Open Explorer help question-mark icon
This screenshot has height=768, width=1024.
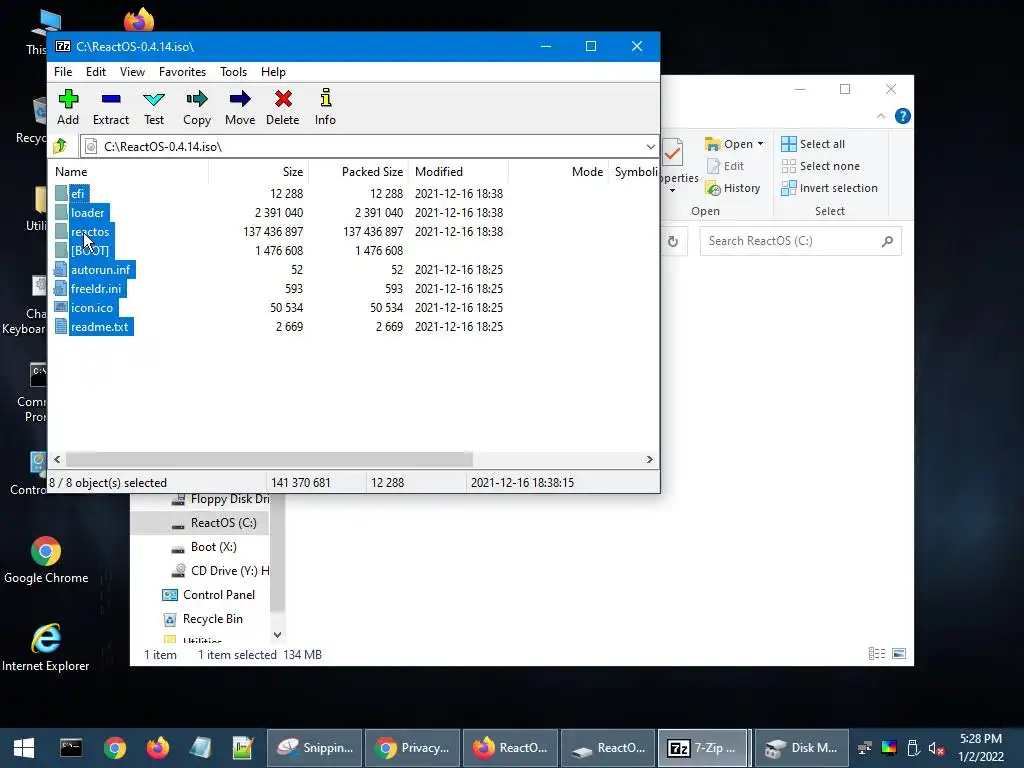point(903,116)
